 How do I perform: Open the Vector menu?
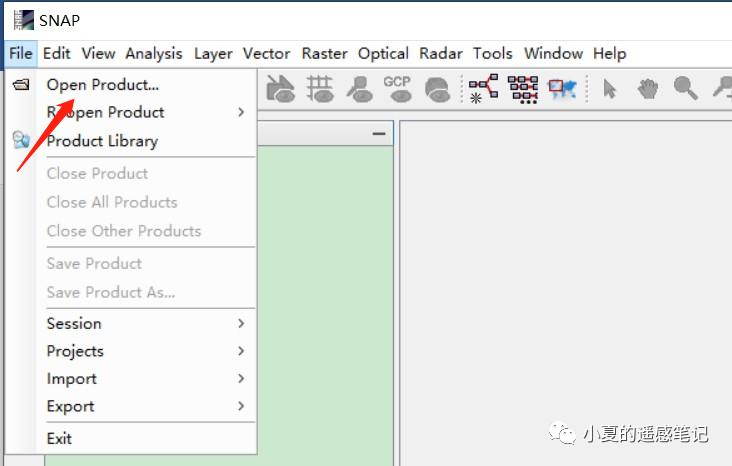267,54
